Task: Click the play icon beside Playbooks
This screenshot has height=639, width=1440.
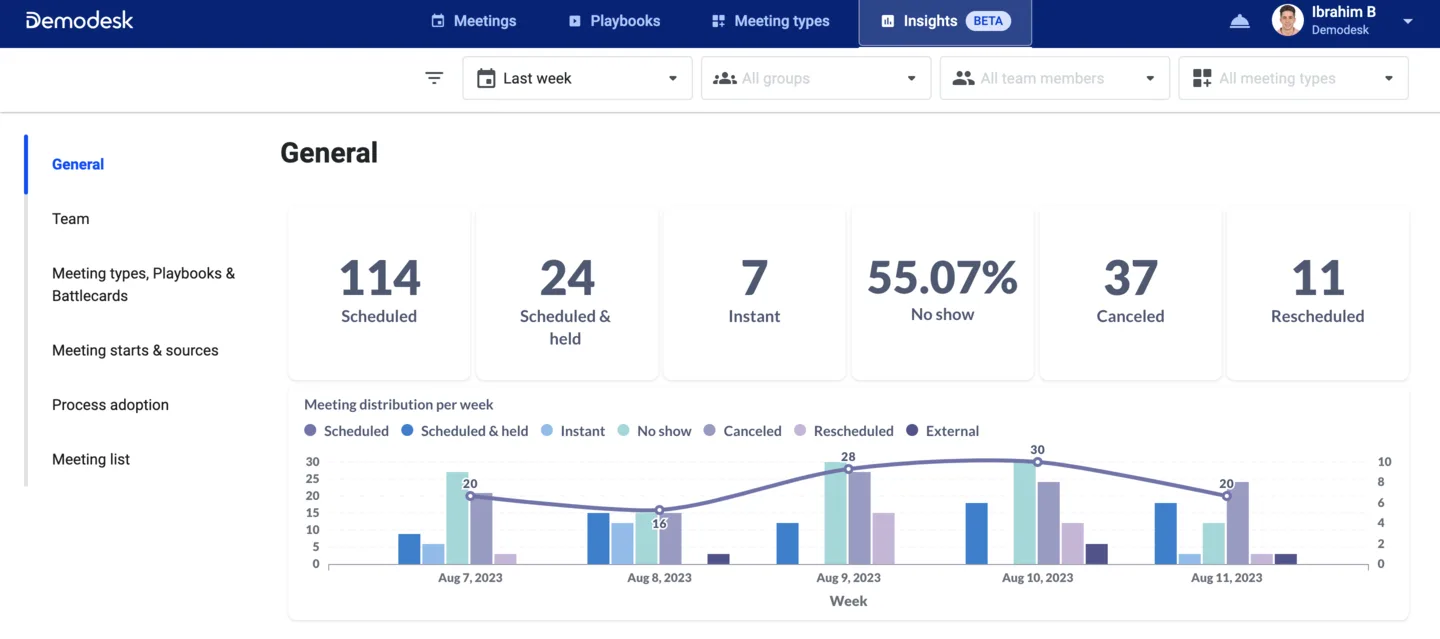Action: pos(574,21)
